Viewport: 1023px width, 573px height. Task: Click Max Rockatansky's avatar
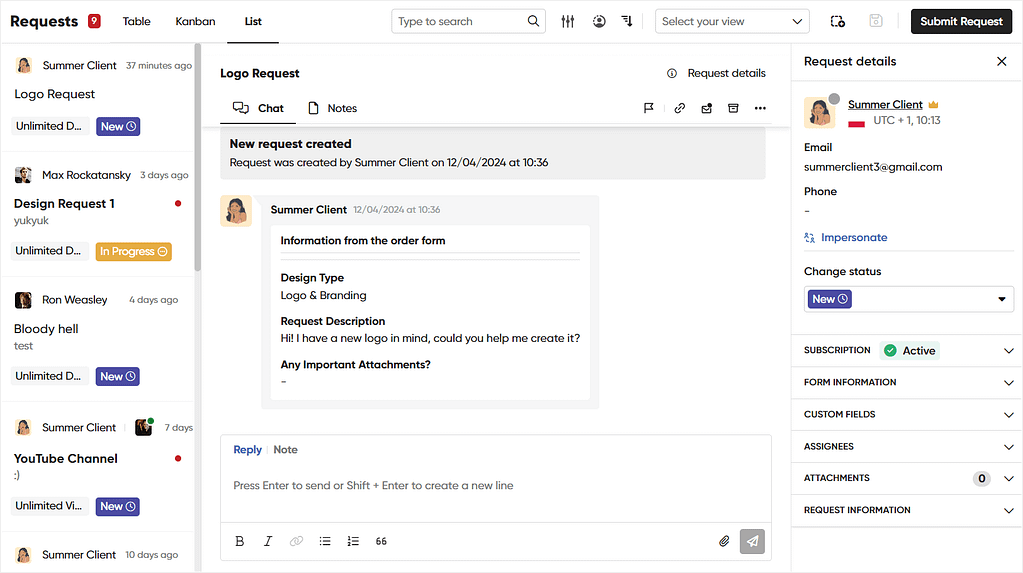pyautogui.click(x=23, y=175)
